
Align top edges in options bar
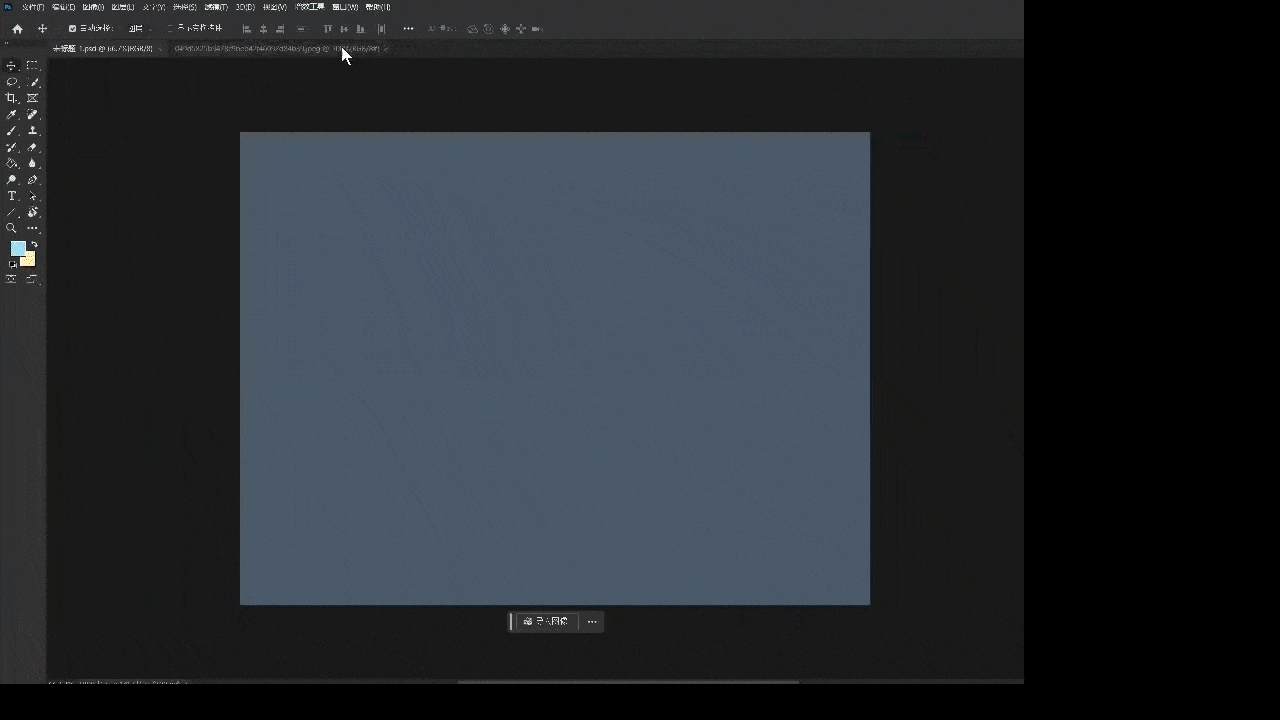pyautogui.click(x=327, y=29)
